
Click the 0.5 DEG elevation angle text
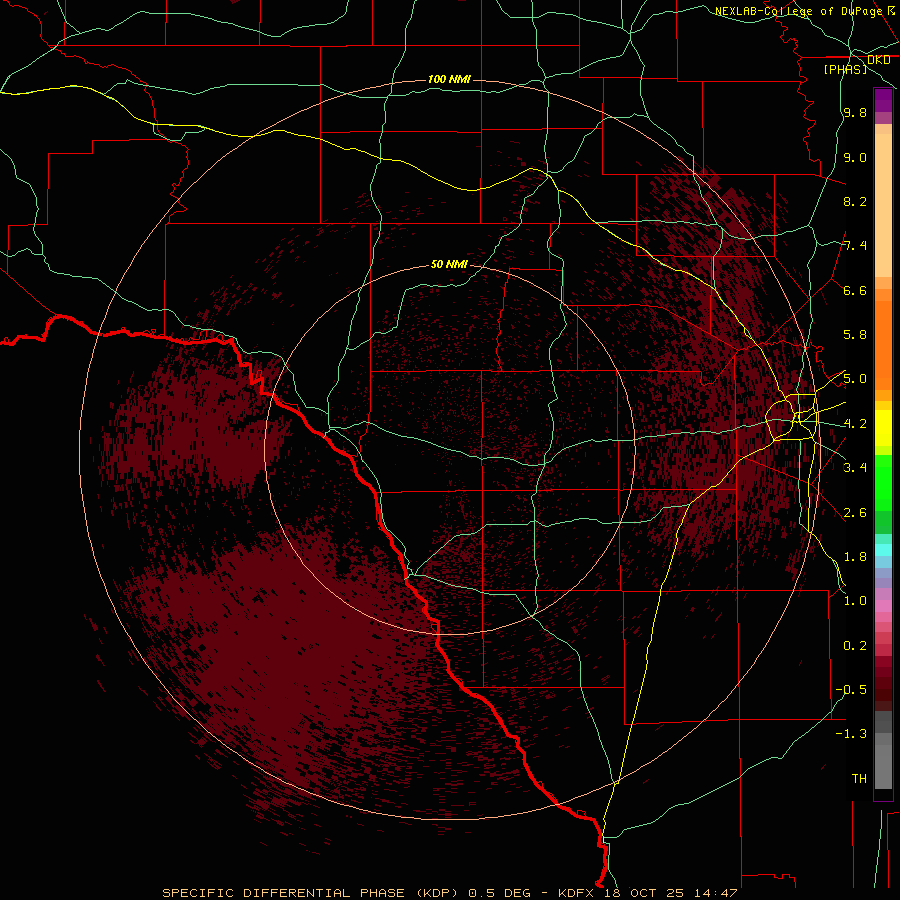point(498,893)
